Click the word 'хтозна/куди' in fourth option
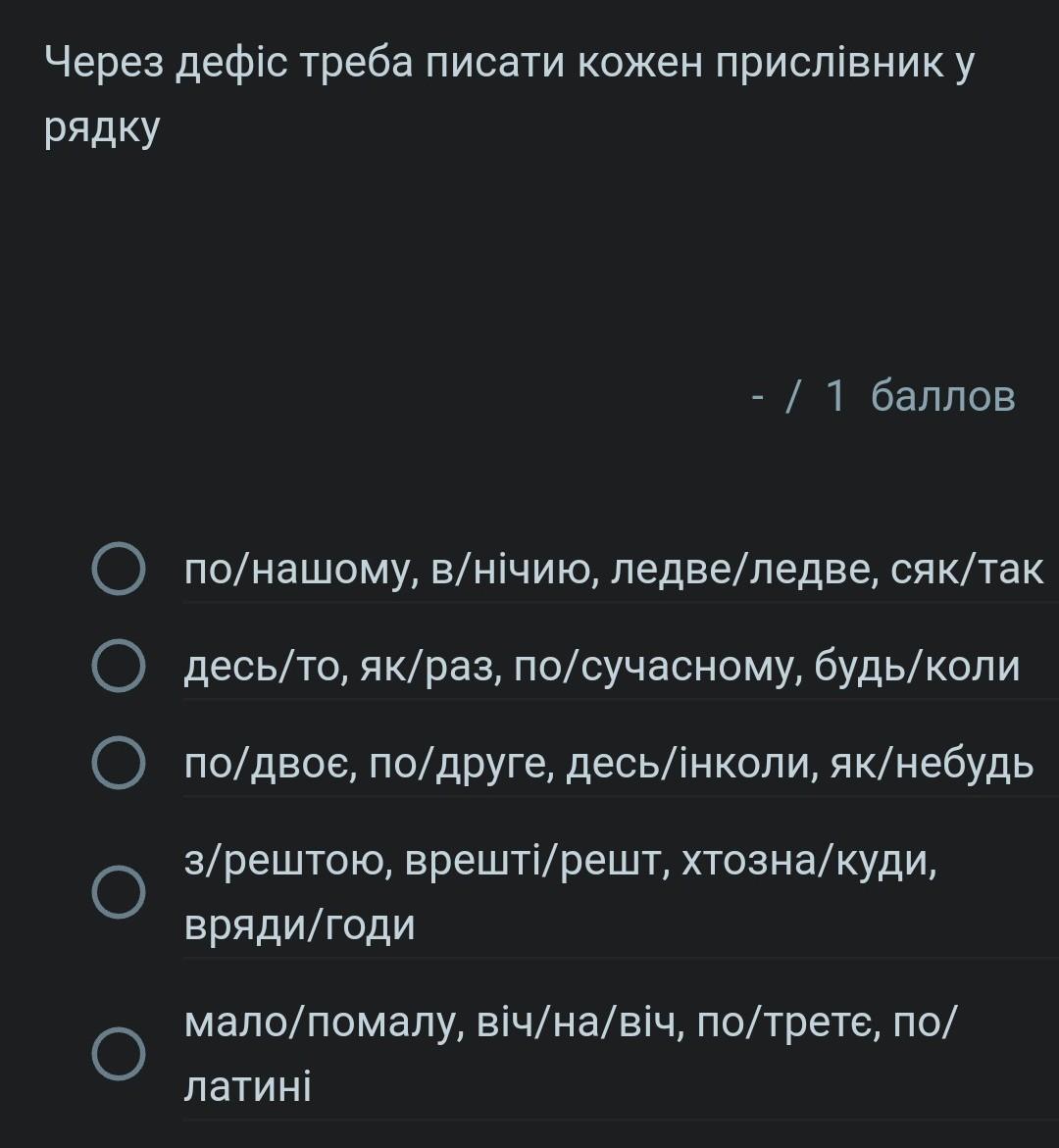Viewport: 1059px width, 1148px height. 809,861
